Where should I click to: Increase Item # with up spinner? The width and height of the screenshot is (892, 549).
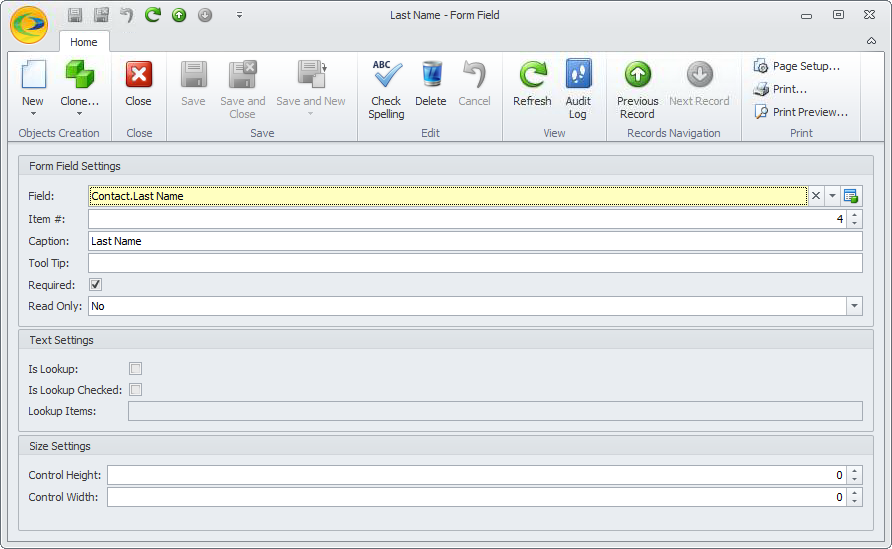click(854, 214)
